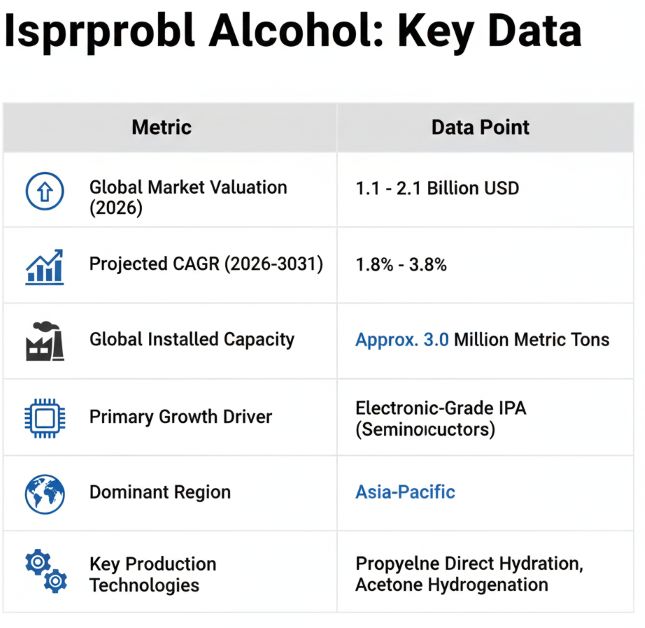
Task: Click the bar chart growth icon
Action: click(45, 266)
